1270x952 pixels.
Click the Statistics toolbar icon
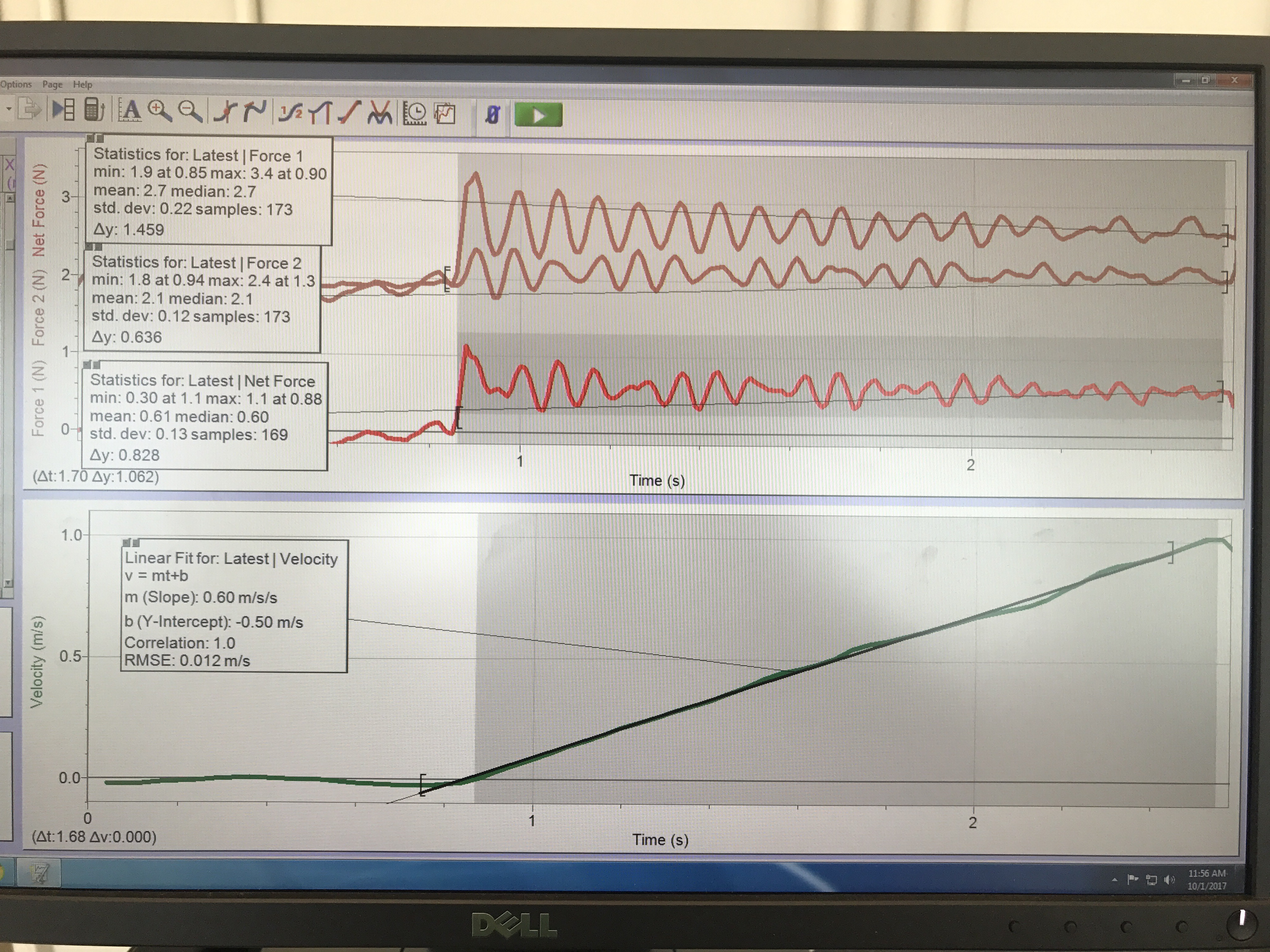[290, 112]
